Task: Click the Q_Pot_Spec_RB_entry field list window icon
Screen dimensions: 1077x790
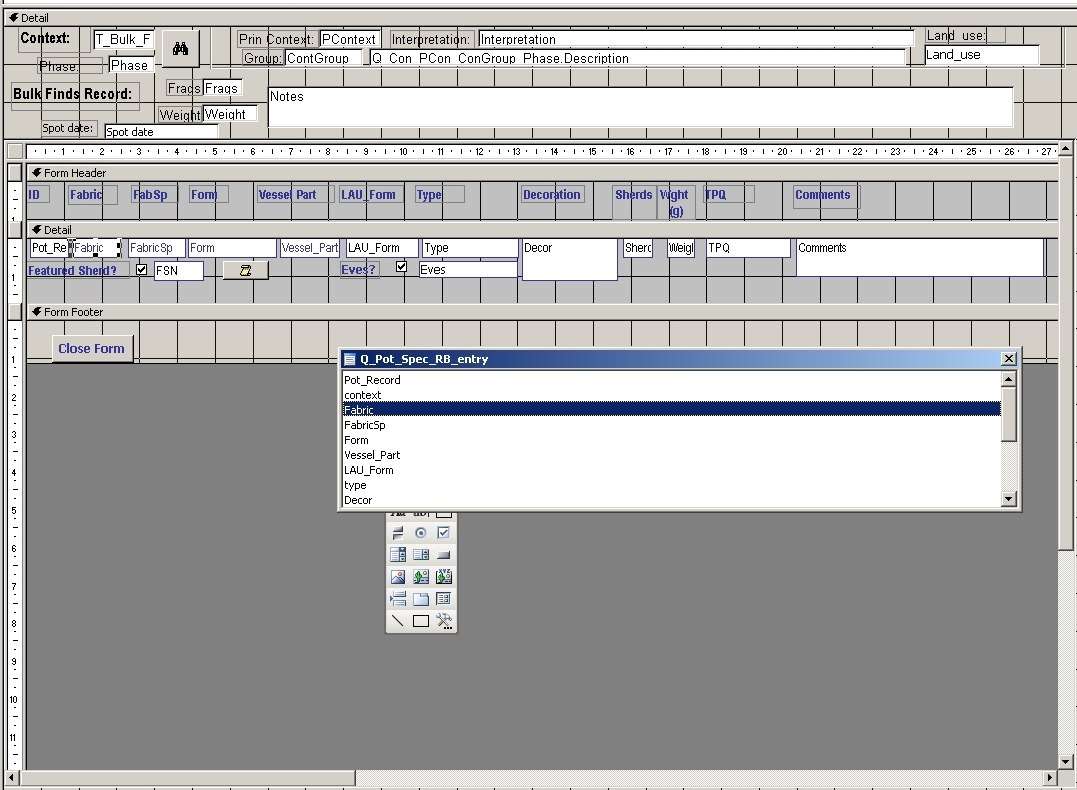Action: coord(350,359)
